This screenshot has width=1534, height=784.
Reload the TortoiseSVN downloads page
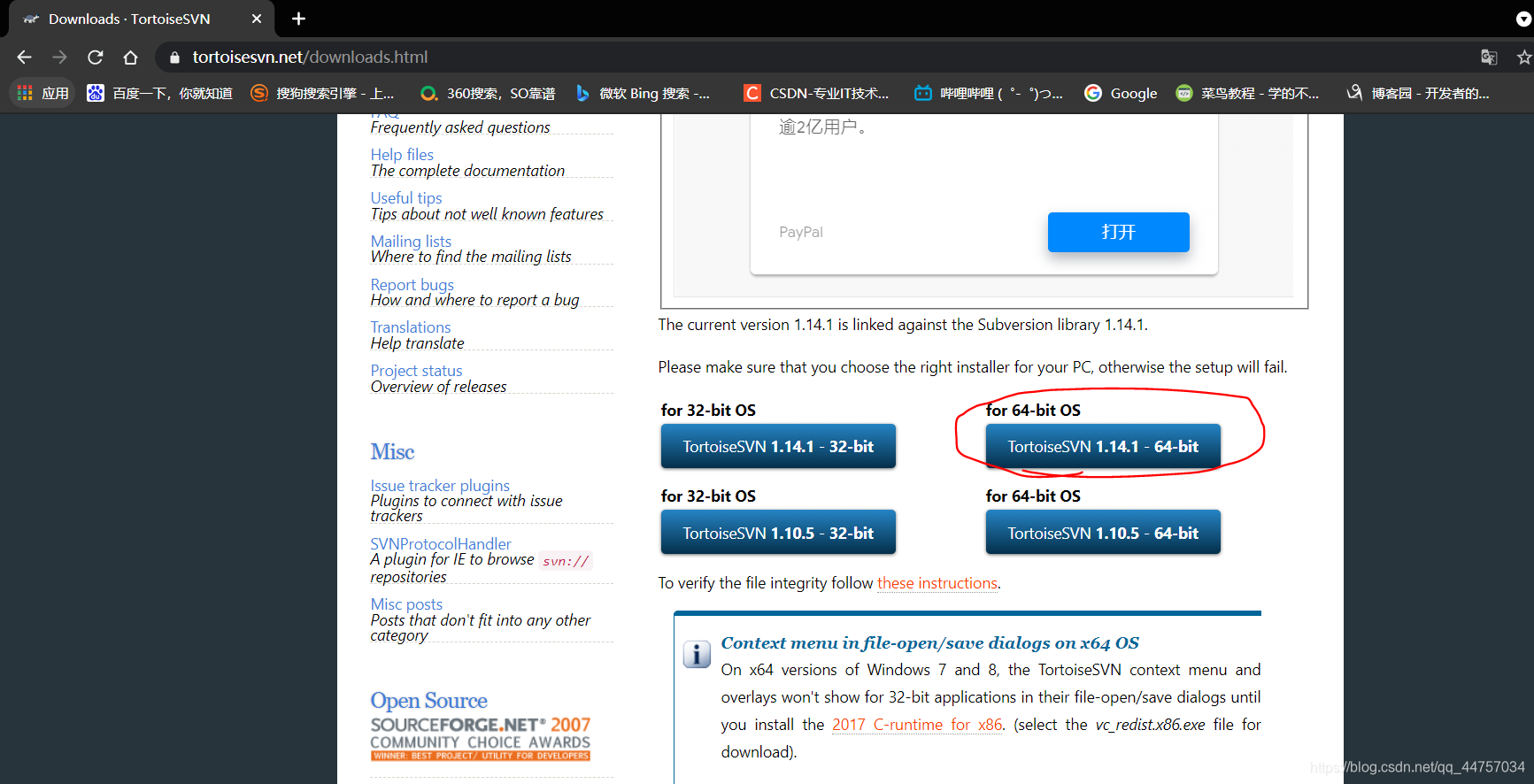point(96,58)
